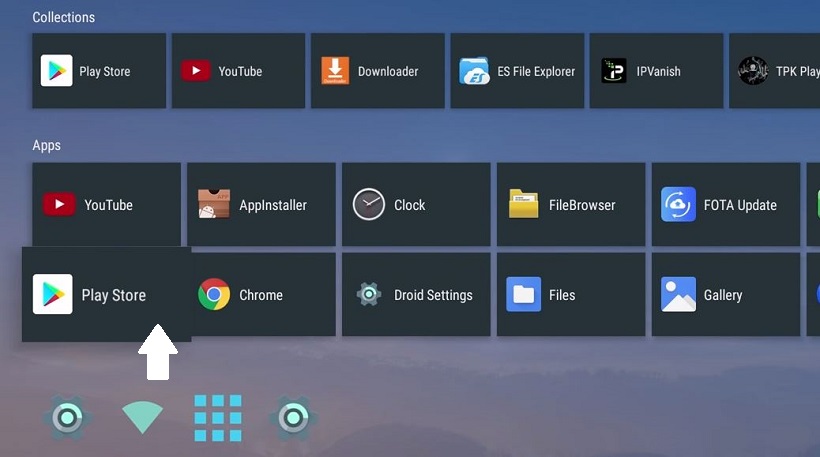Launch the IPVanish VPN app
The image size is (820, 457).
[656, 71]
